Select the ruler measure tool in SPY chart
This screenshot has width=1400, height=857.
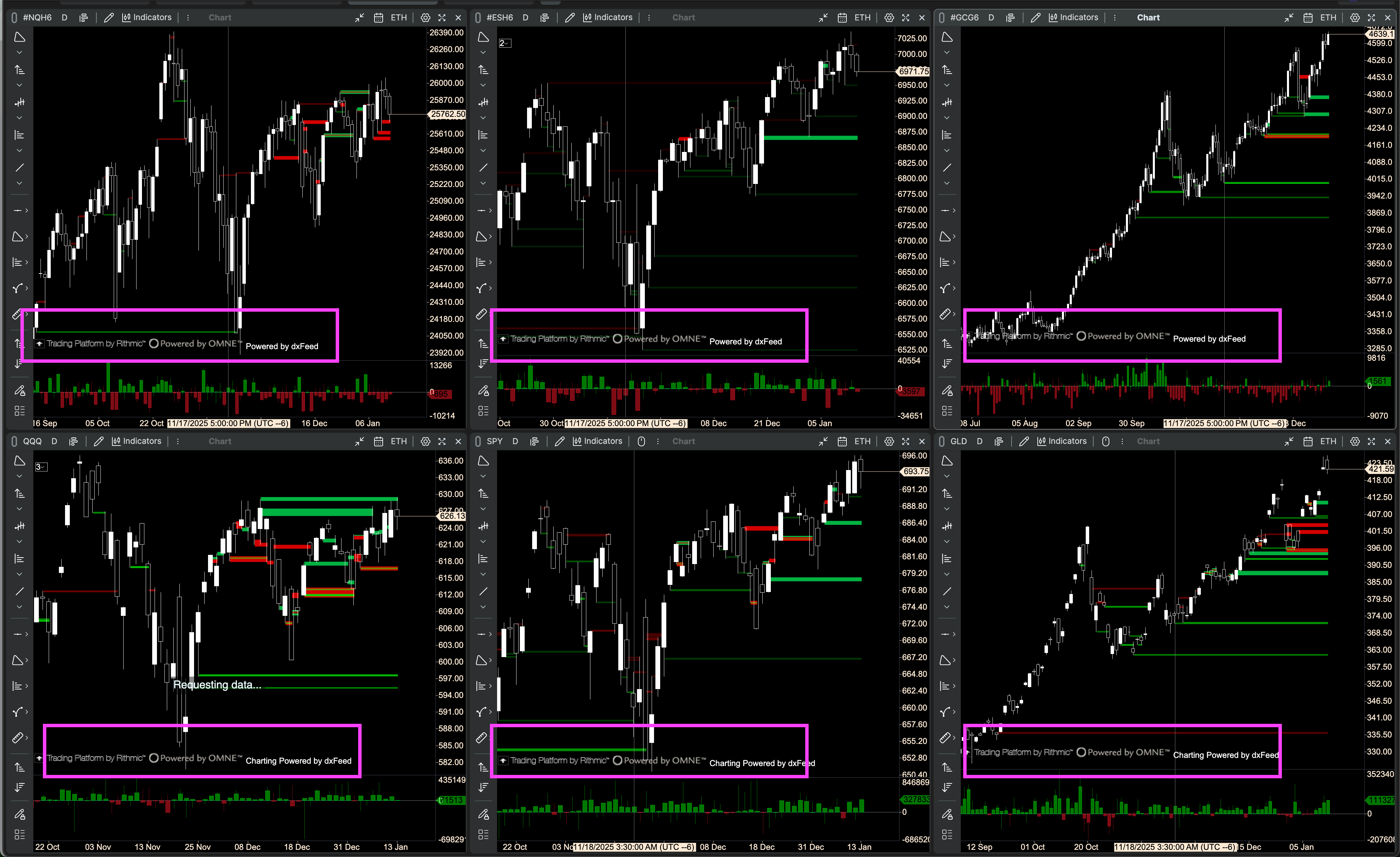coord(481,738)
